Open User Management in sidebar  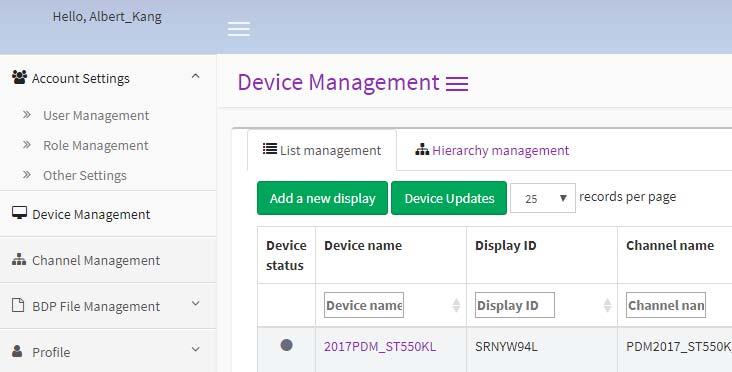[x=96, y=115]
